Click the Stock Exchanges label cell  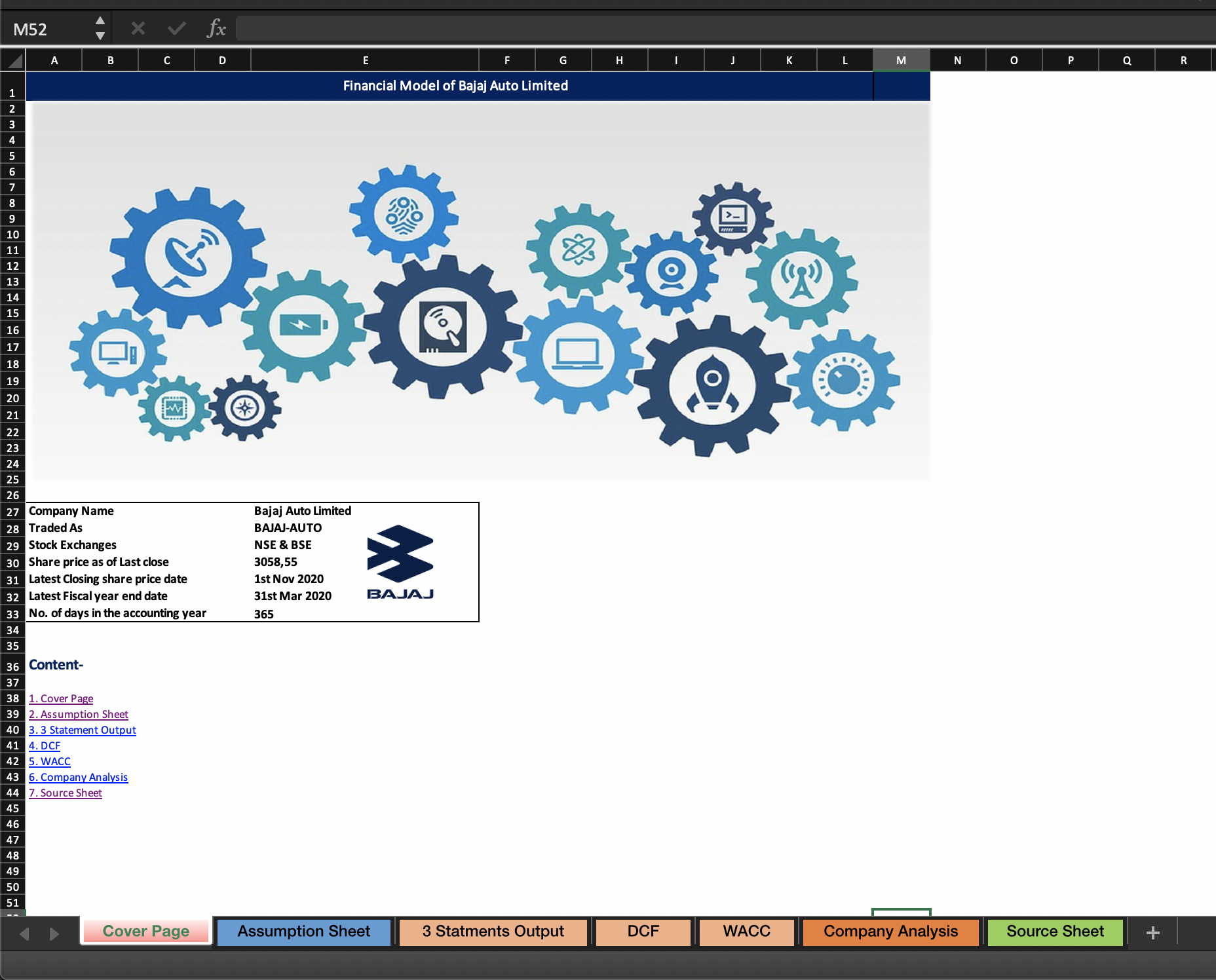click(x=73, y=545)
